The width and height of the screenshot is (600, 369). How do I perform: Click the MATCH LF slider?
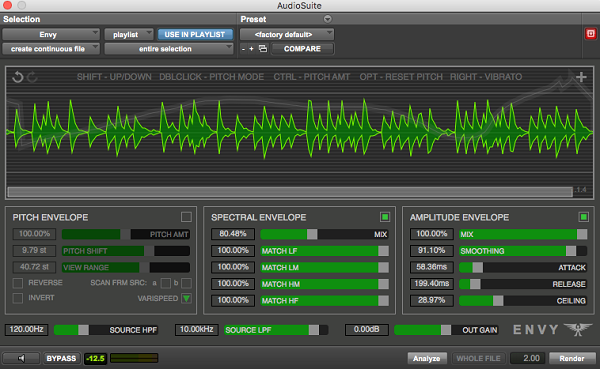324,251
